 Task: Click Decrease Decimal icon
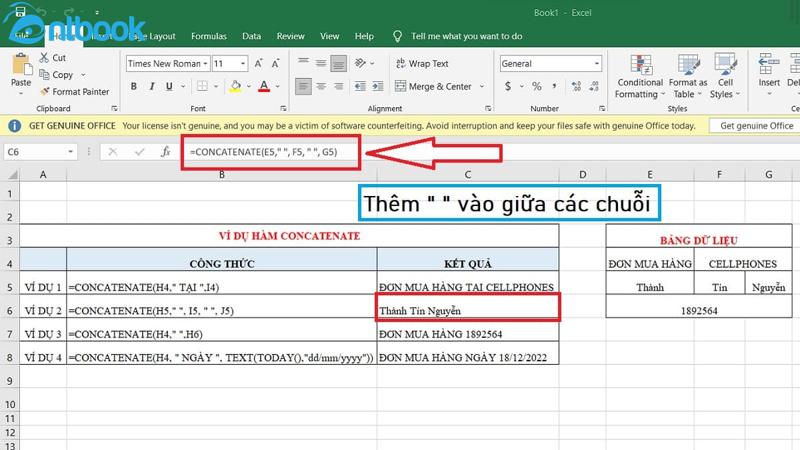[594, 86]
